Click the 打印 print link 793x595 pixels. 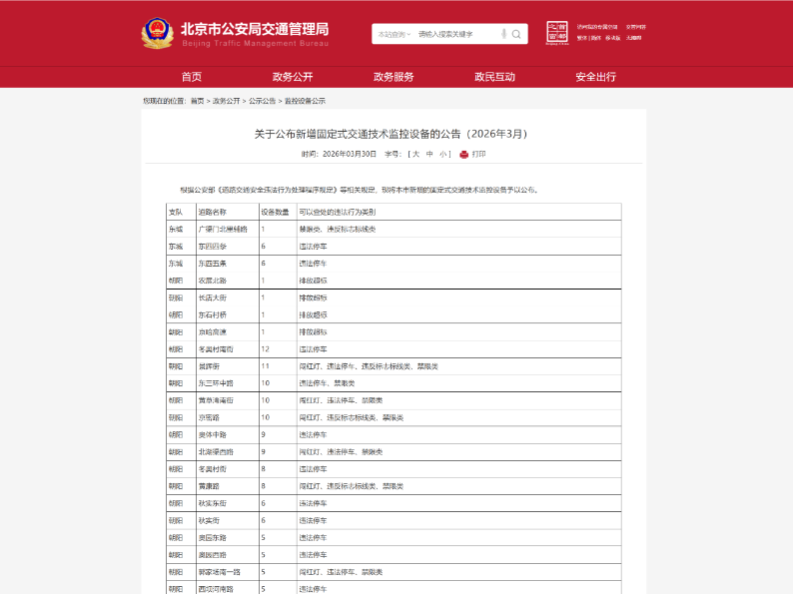pyautogui.click(x=479, y=154)
